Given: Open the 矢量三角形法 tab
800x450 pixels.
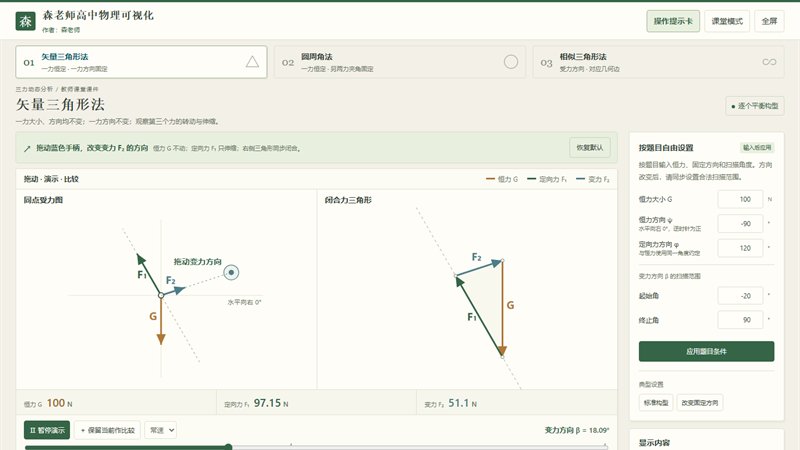Looking at the screenshot, I should [x=141, y=62].
